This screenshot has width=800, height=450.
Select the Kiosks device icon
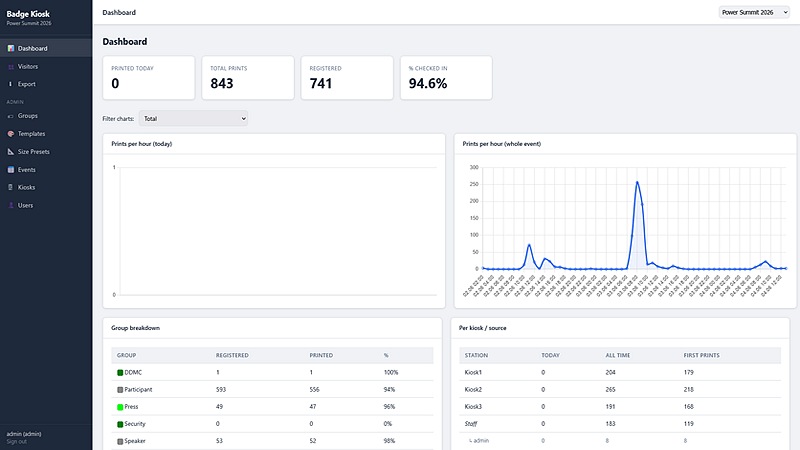pos(11,187)
